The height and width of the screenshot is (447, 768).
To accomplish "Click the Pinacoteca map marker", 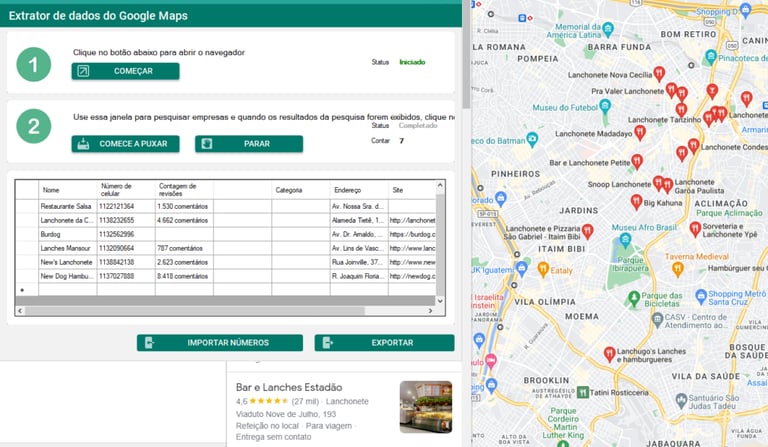I will (711, 56).
